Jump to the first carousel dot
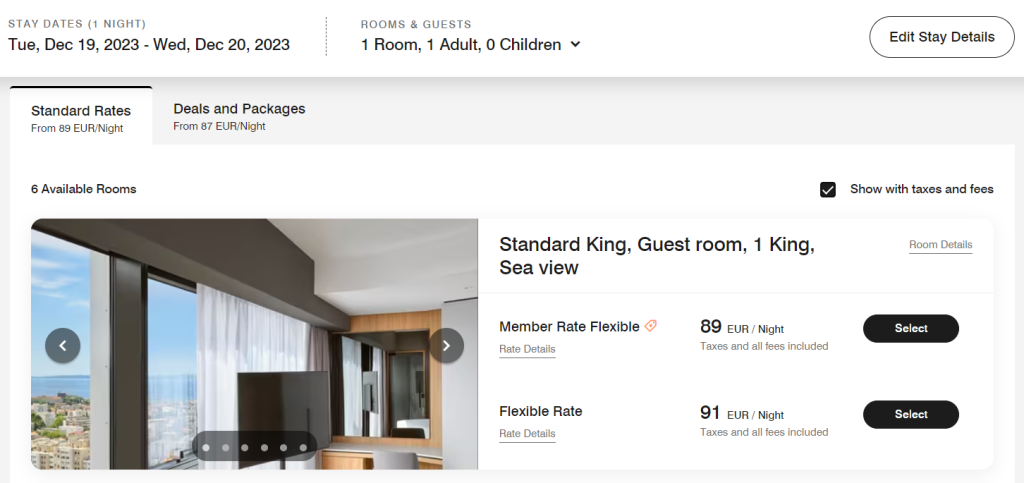This screenshot has height=483, width=1024. (206, 448)
